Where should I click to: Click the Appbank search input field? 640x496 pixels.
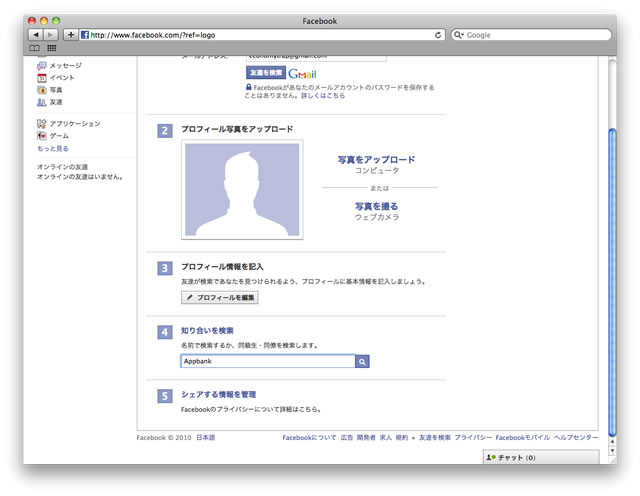click(x=268, y=361)
